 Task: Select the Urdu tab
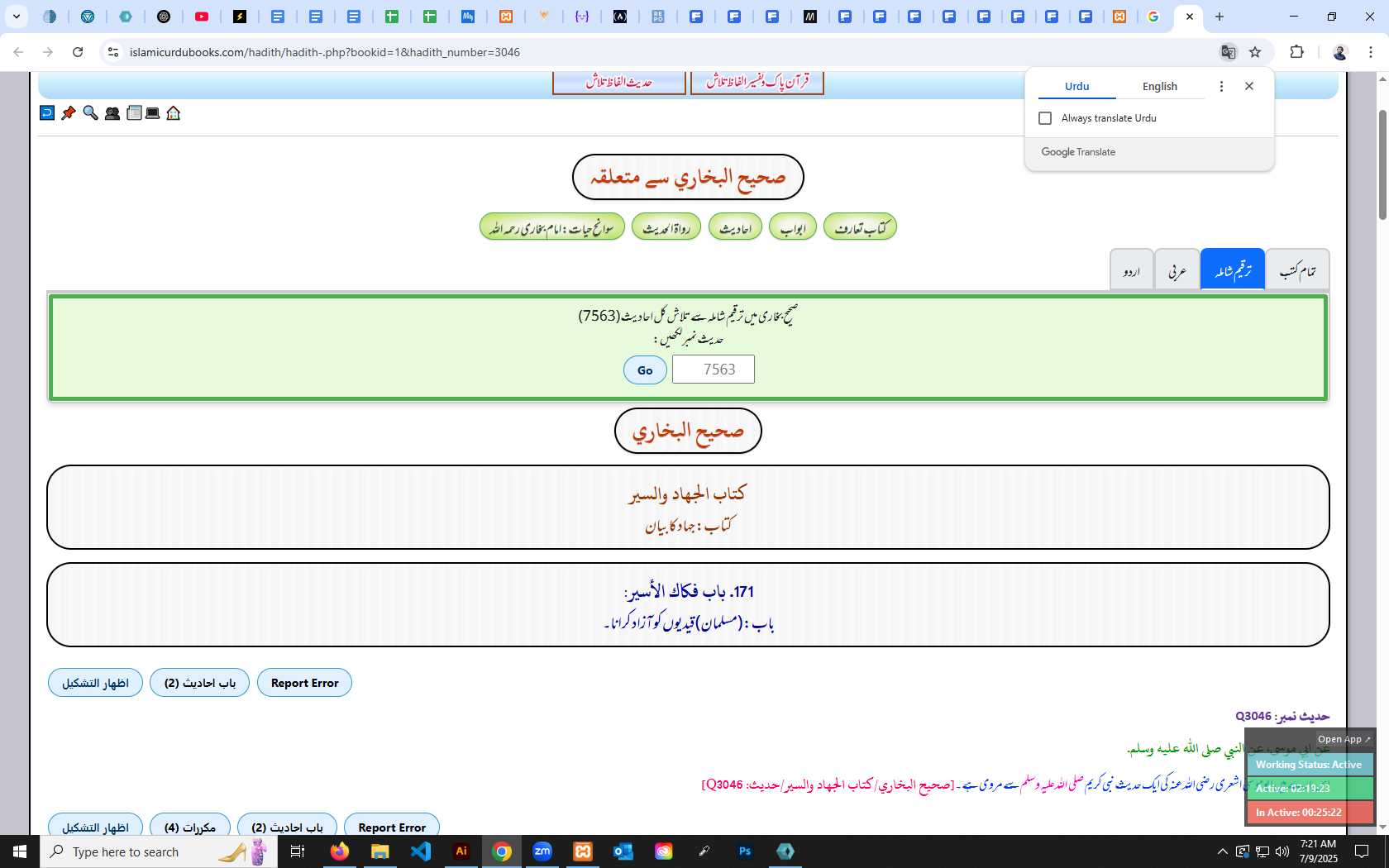point(1131,269)
